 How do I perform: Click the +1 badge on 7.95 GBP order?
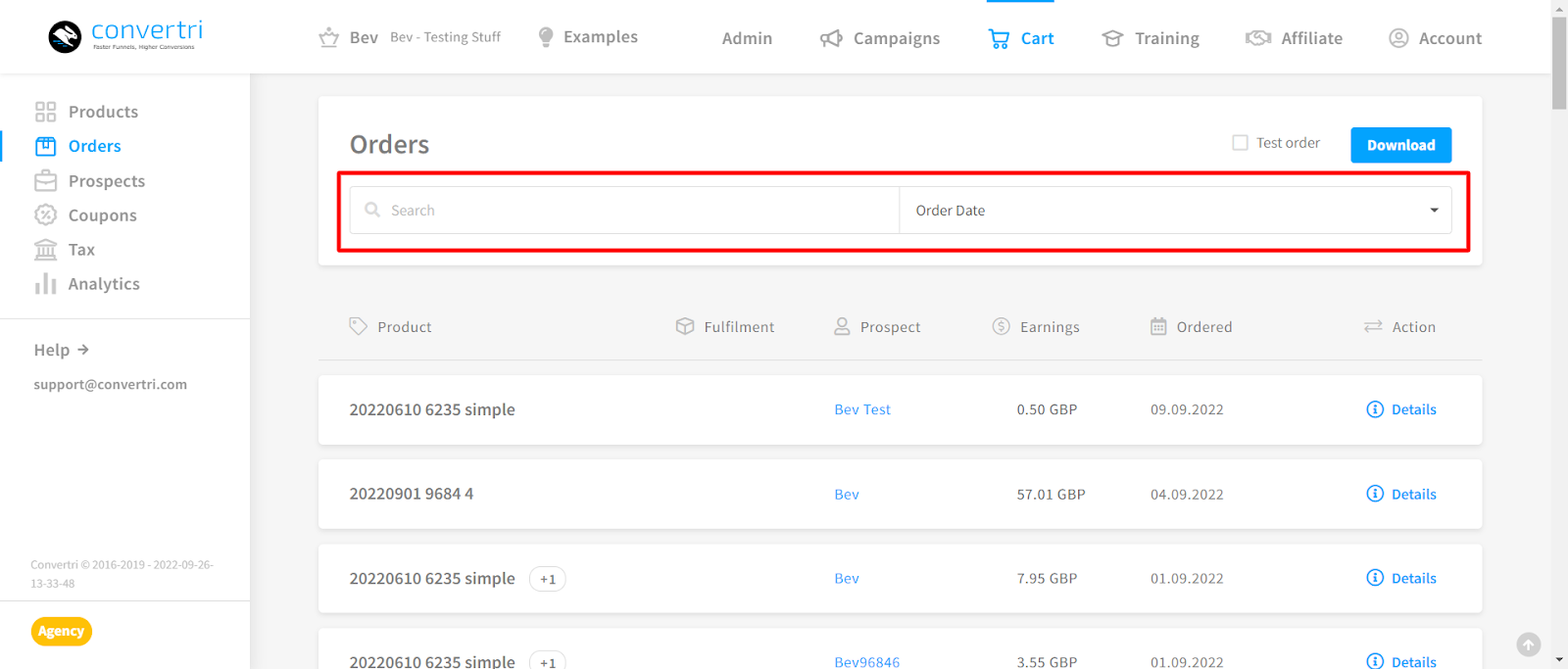(x=548, y=579)
